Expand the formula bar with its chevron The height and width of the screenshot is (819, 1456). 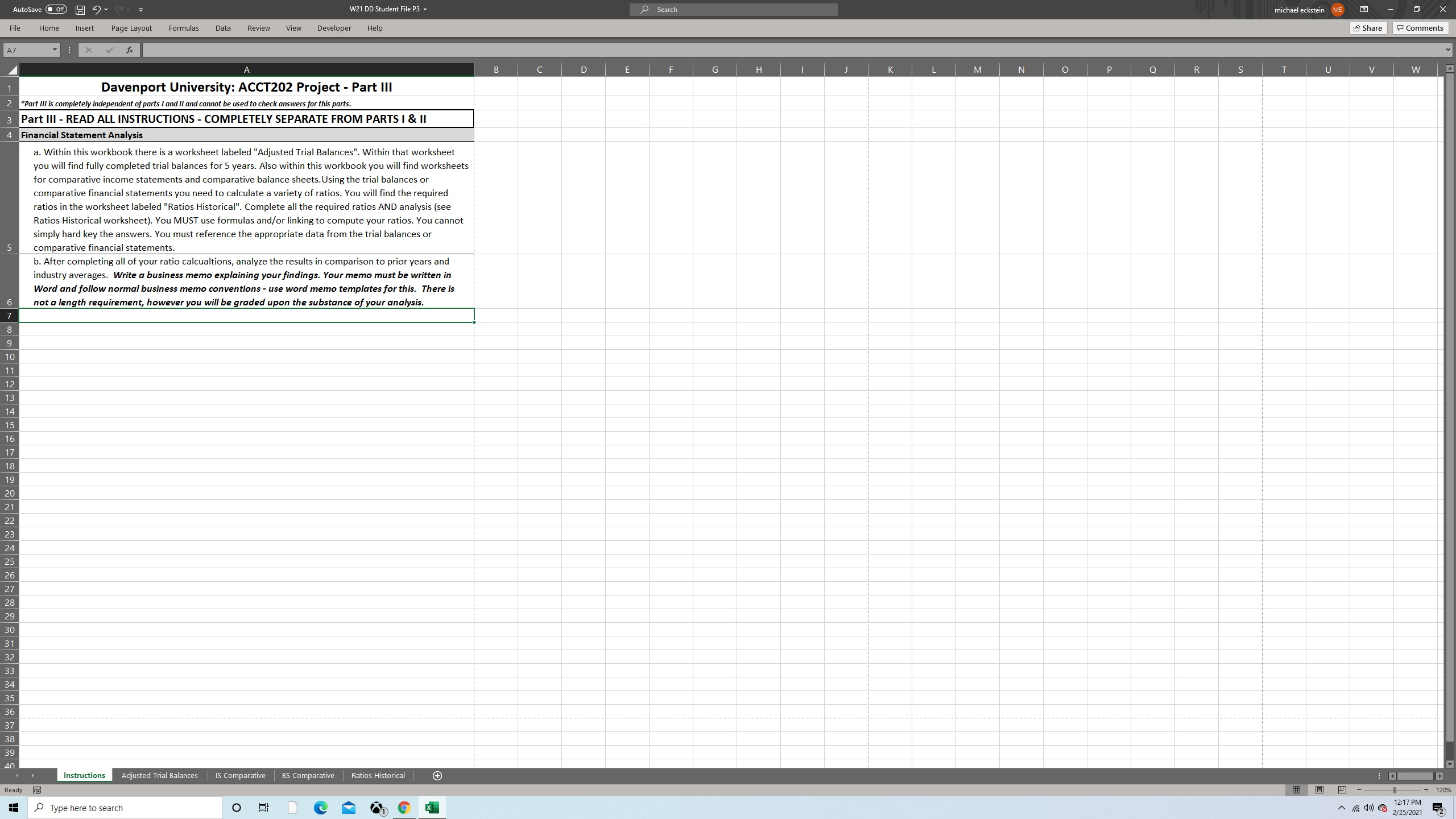point(1446,50)
